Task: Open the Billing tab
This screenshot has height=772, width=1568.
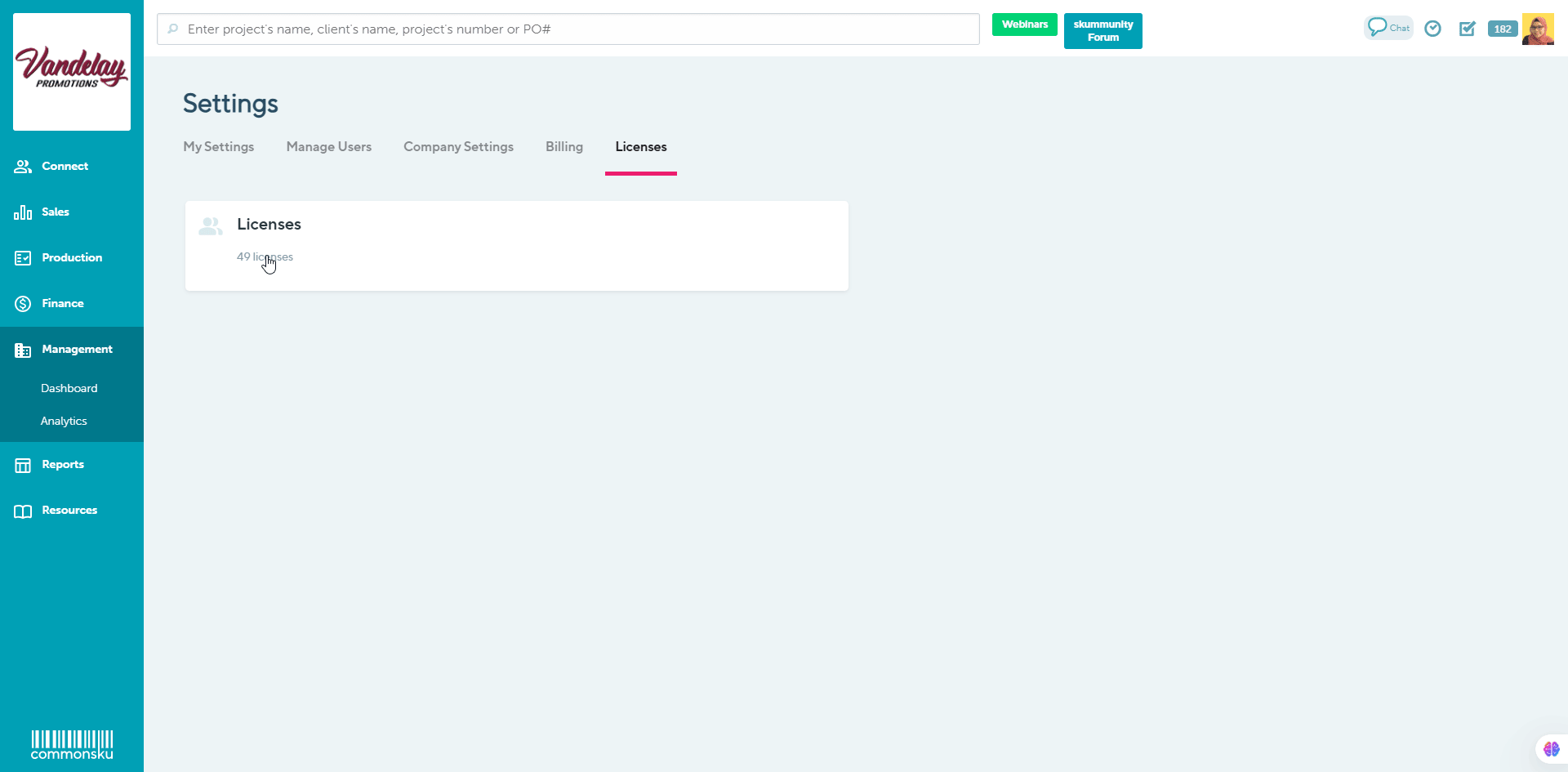Action: (563, 147)
